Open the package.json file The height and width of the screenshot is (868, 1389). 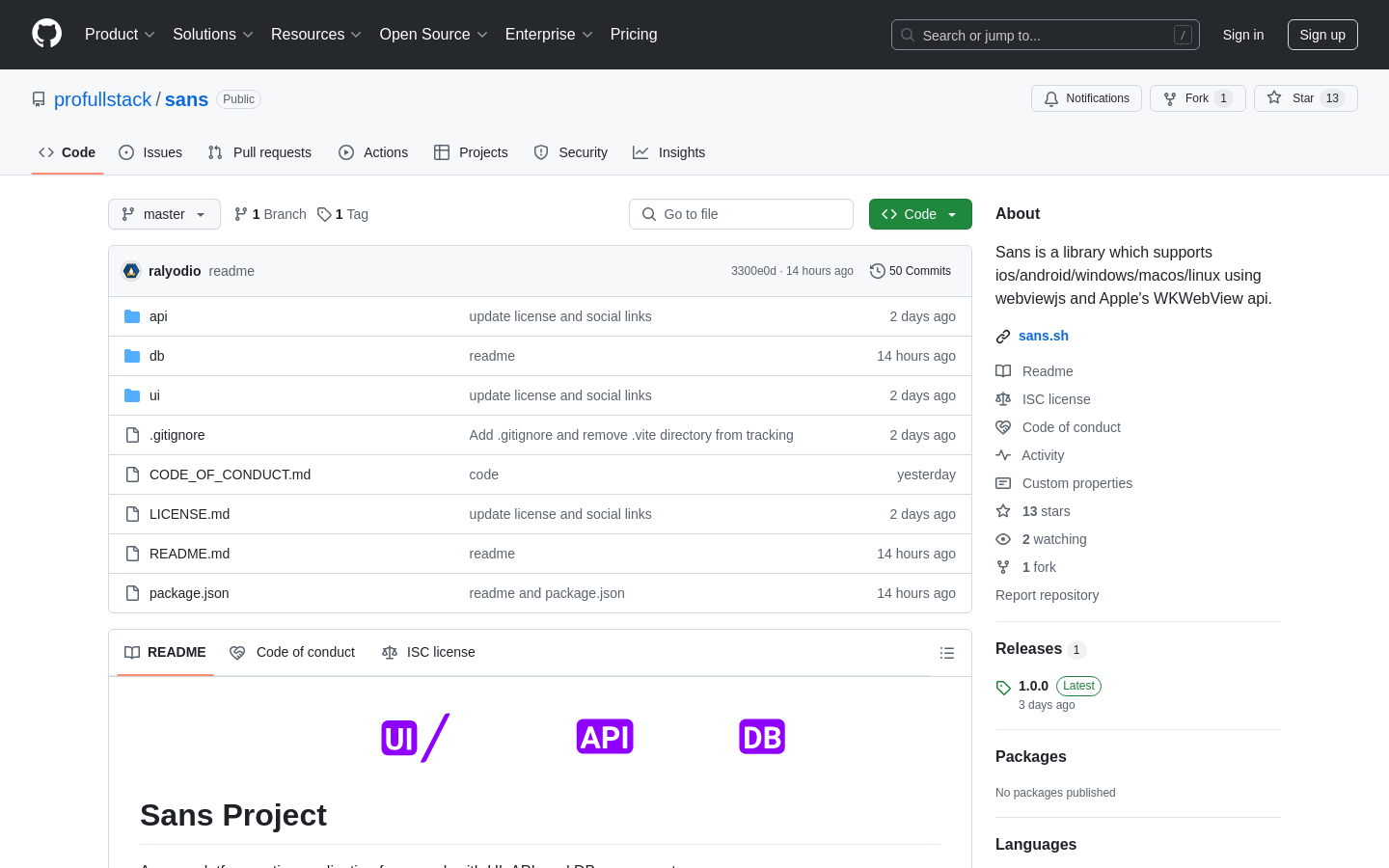click(x=189, y=593)
